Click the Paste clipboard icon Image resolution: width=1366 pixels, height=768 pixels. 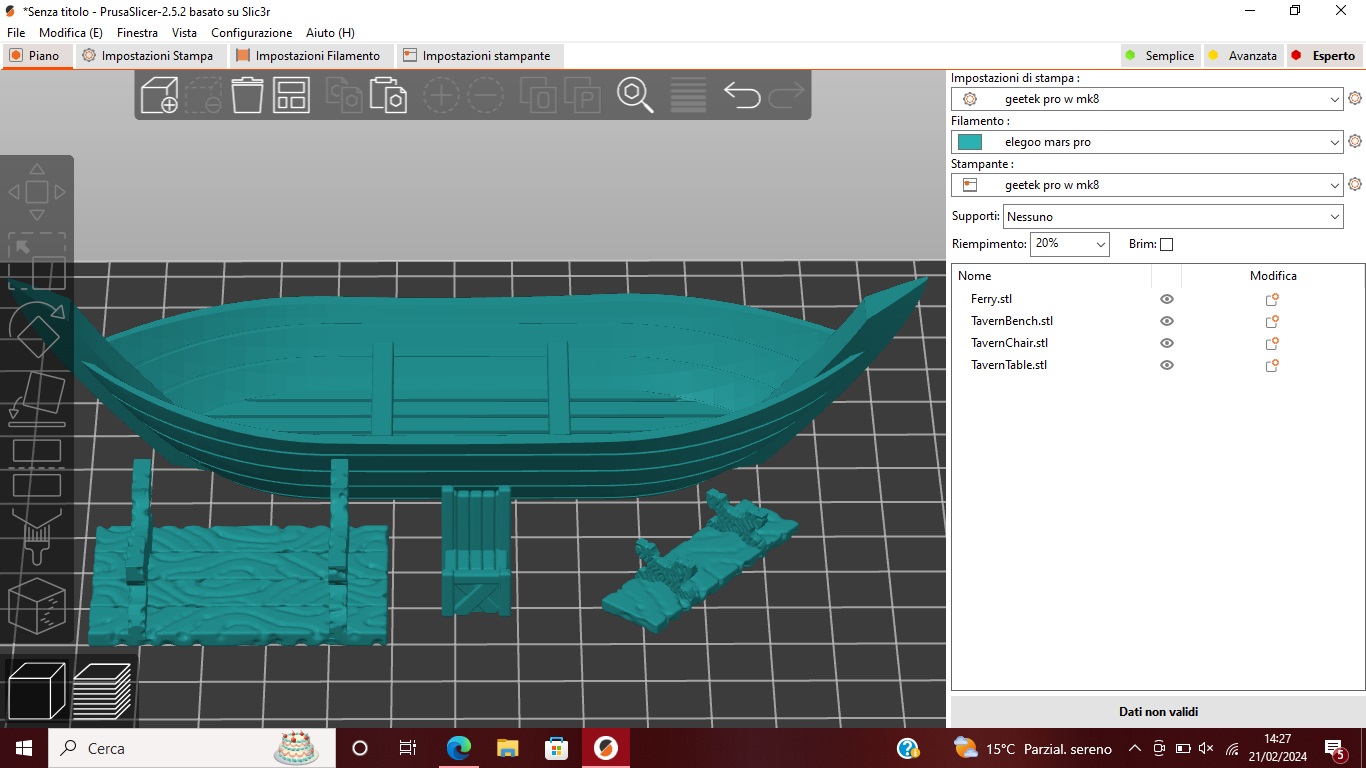pyautogui.click(x=388, y=95)
